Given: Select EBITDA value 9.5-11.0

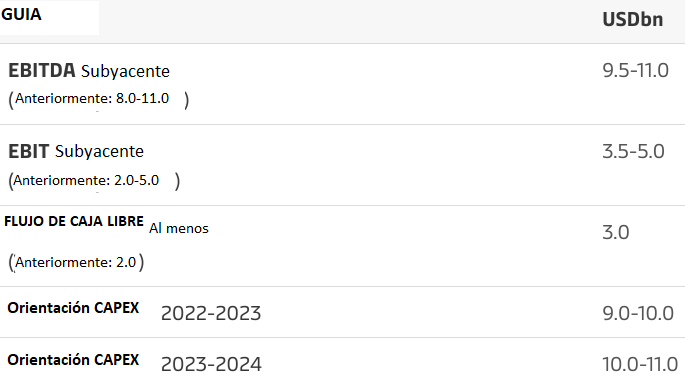Looking at the screenshot, I should click(x=635, y=70).
